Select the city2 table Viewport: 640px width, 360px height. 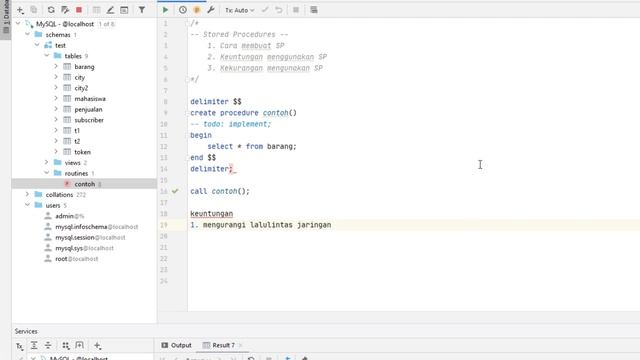point(81,88)
